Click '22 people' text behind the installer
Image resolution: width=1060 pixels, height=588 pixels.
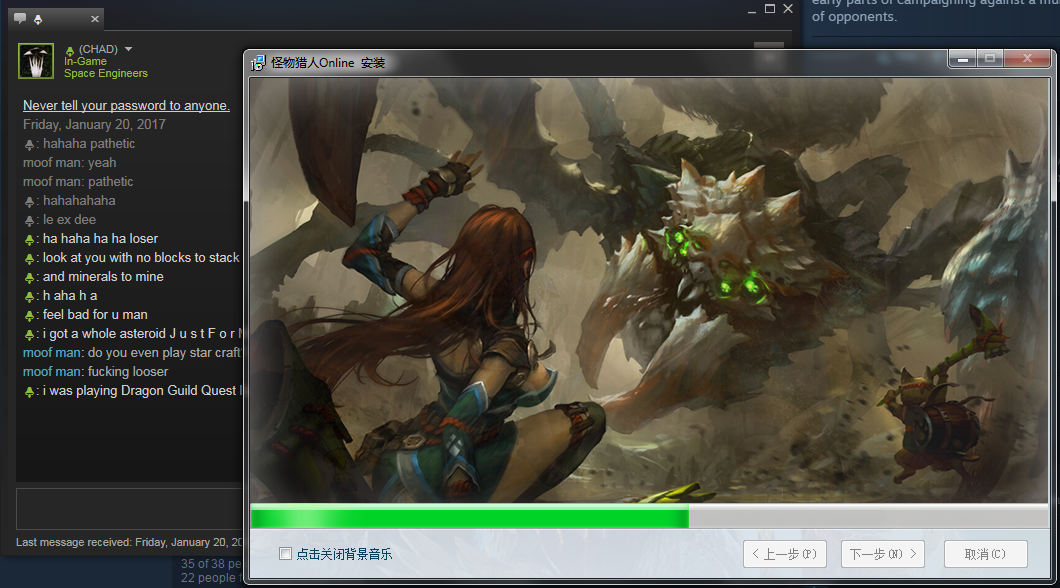coord(208,578)
